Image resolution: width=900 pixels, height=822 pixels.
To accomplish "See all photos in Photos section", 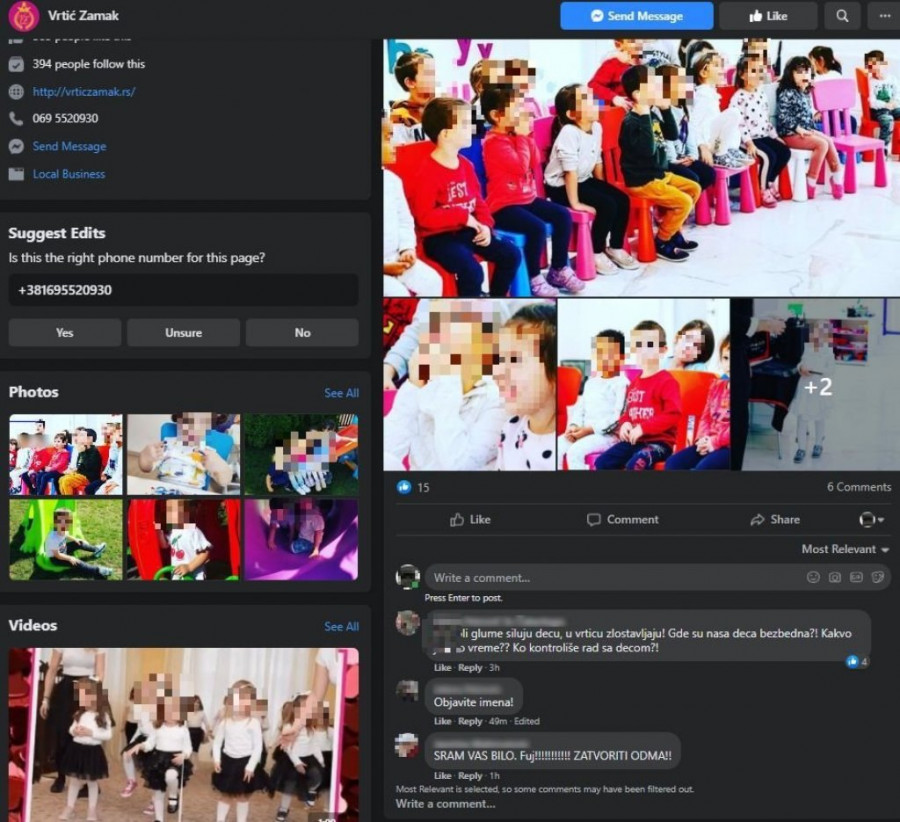I will tap(341, 393).
